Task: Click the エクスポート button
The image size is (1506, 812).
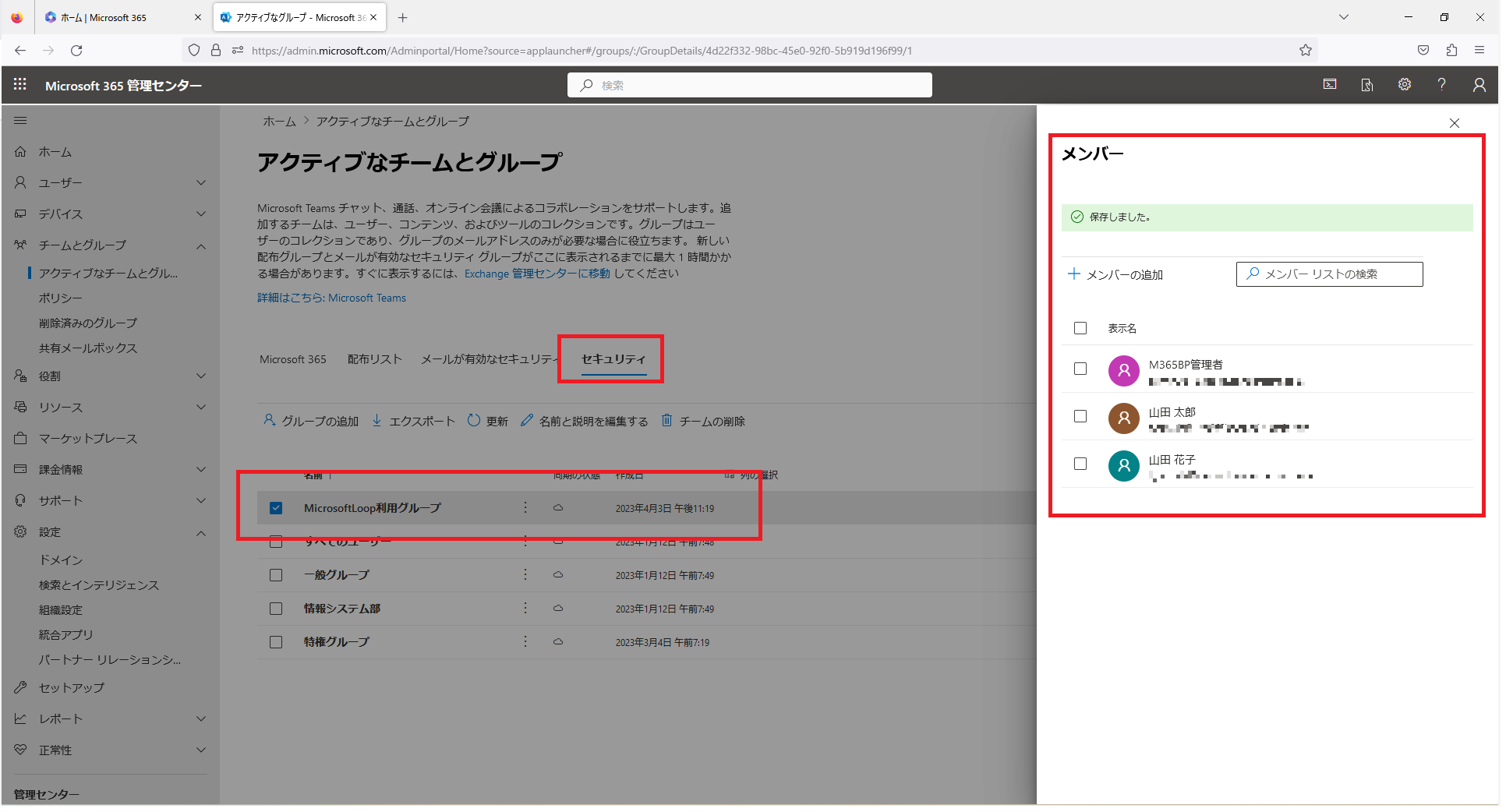Action: click(x=413, y=421)
